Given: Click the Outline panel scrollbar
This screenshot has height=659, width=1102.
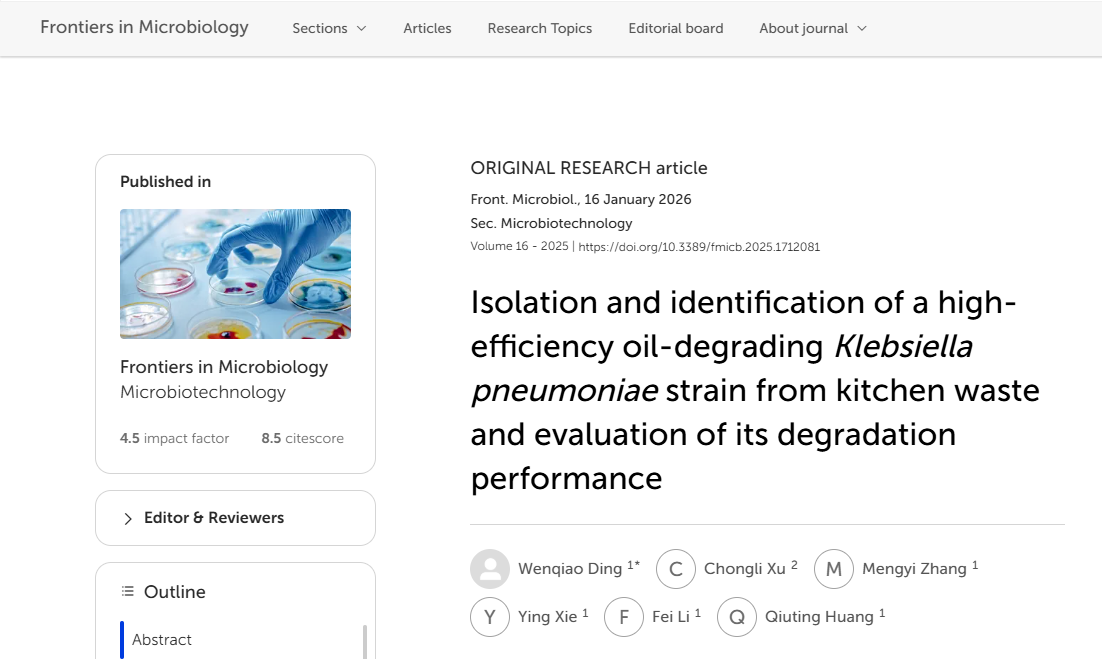Looking at the screenshot, I should pos(364,641).
